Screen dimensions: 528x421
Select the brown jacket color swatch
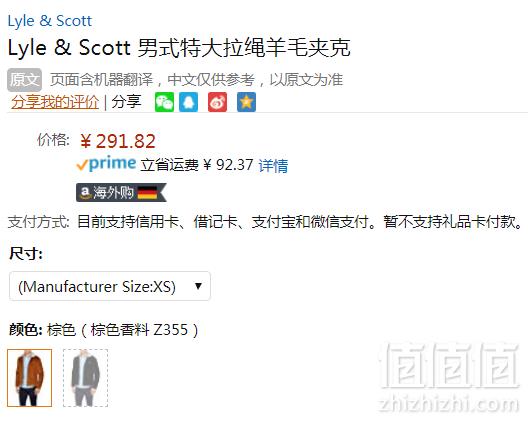coord(30,378)
